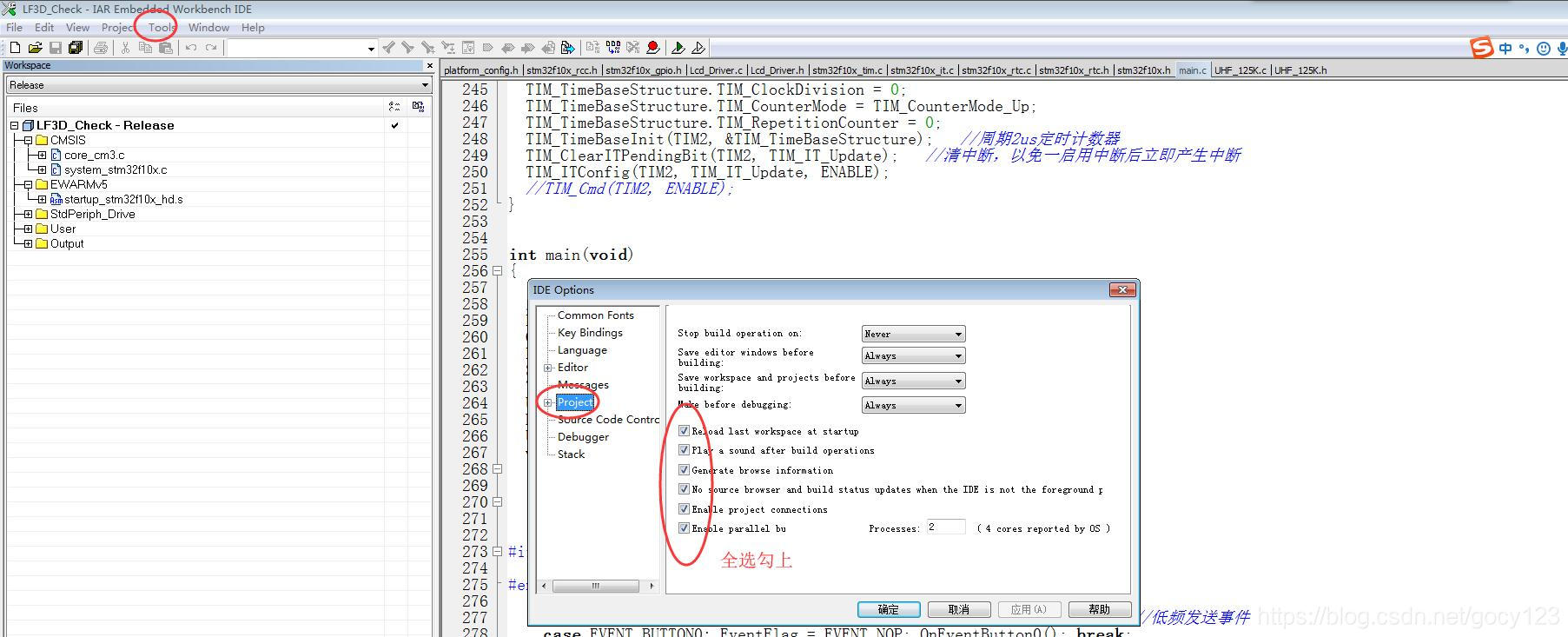Click the Compile toolbar icon
This screenshot has height=637, width=1568.
(x=592, y=48)
